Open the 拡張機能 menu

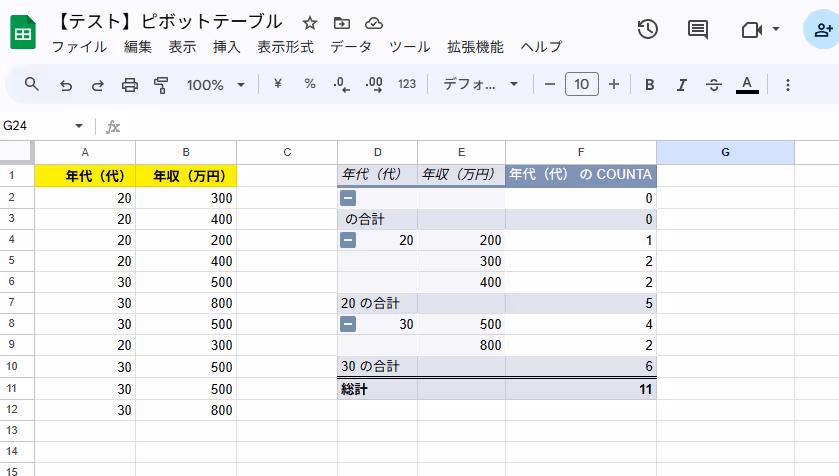click(476, 47)
